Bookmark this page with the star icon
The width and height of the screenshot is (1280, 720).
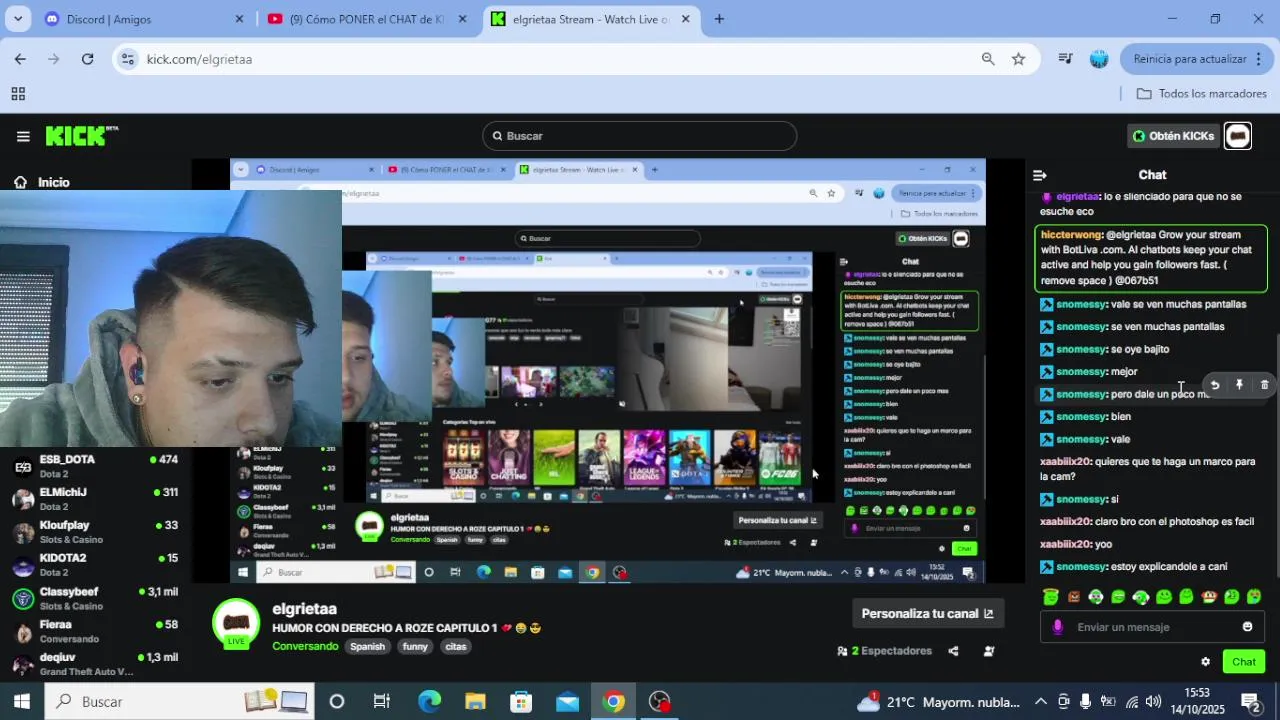pyautogui.click(x=1018, y=59)
